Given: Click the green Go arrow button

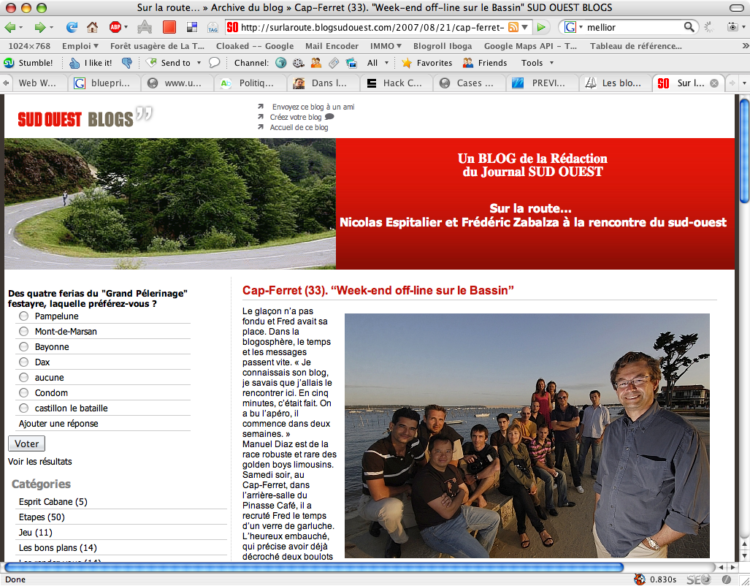Looking at the screenshot, I should point(541,27).
